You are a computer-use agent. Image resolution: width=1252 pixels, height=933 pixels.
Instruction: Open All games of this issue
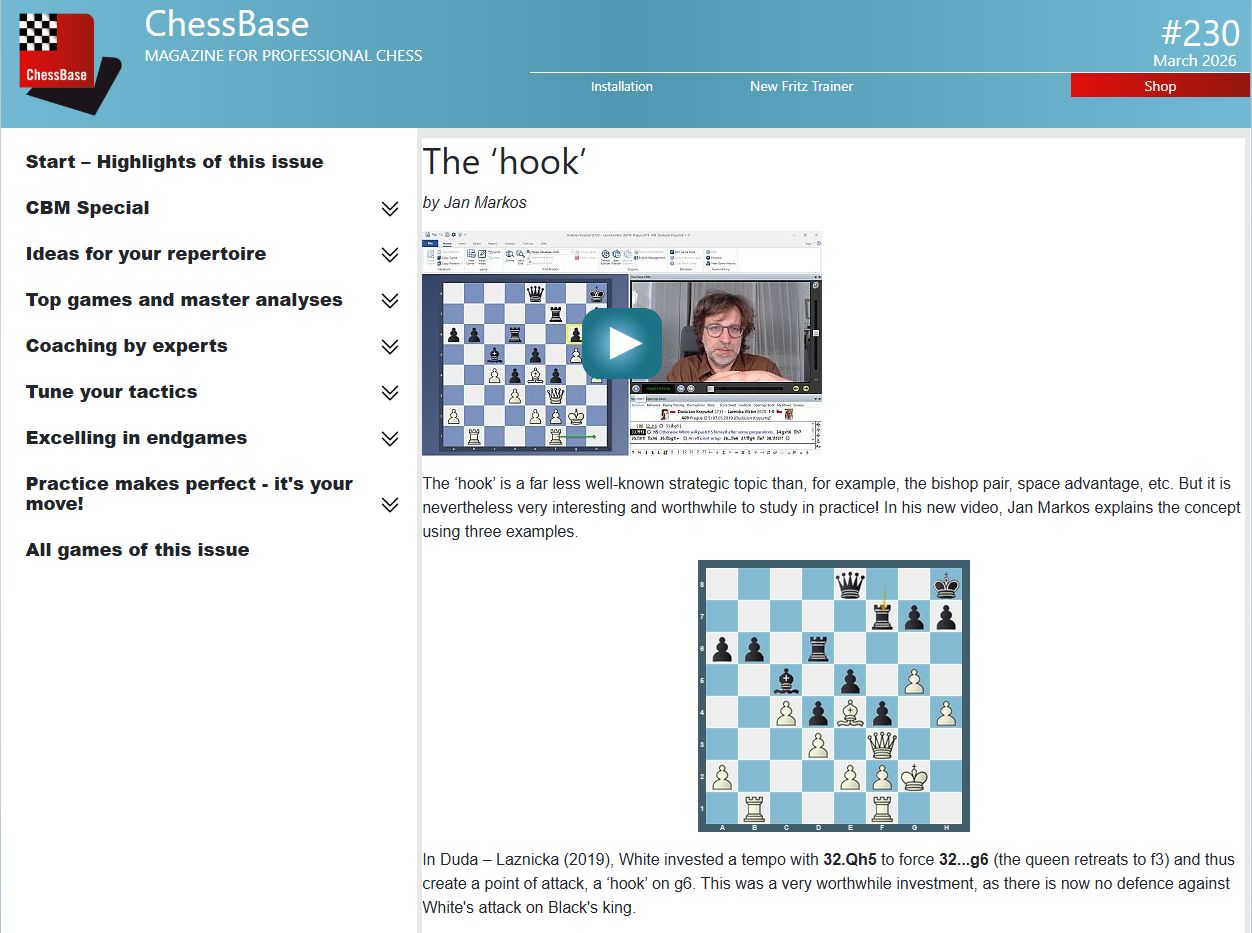[x=137, y=550]
